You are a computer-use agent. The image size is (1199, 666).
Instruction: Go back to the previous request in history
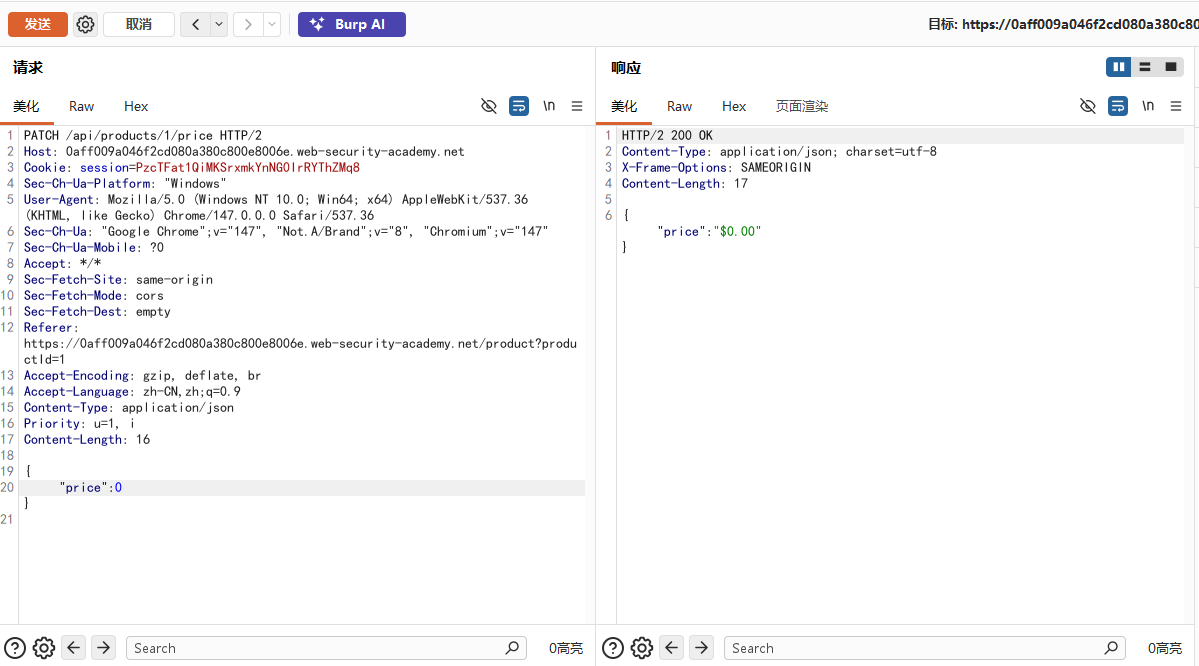[196, 24]
